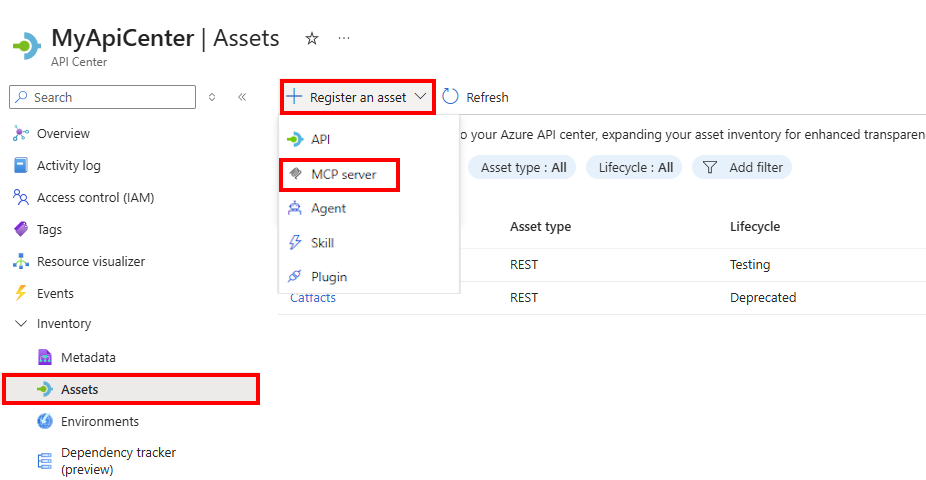Open Metadata under Inventory
The image size is (926, 480).
click(x=88, y=357)
